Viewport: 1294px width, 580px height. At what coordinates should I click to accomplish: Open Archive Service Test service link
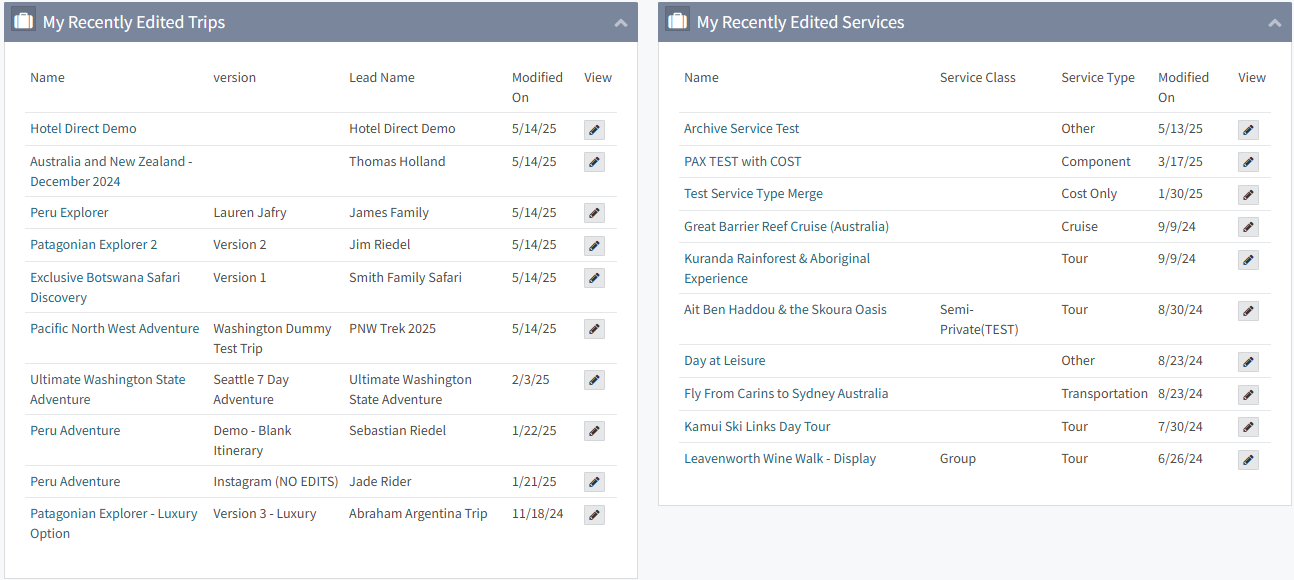(x=741, y=129)
